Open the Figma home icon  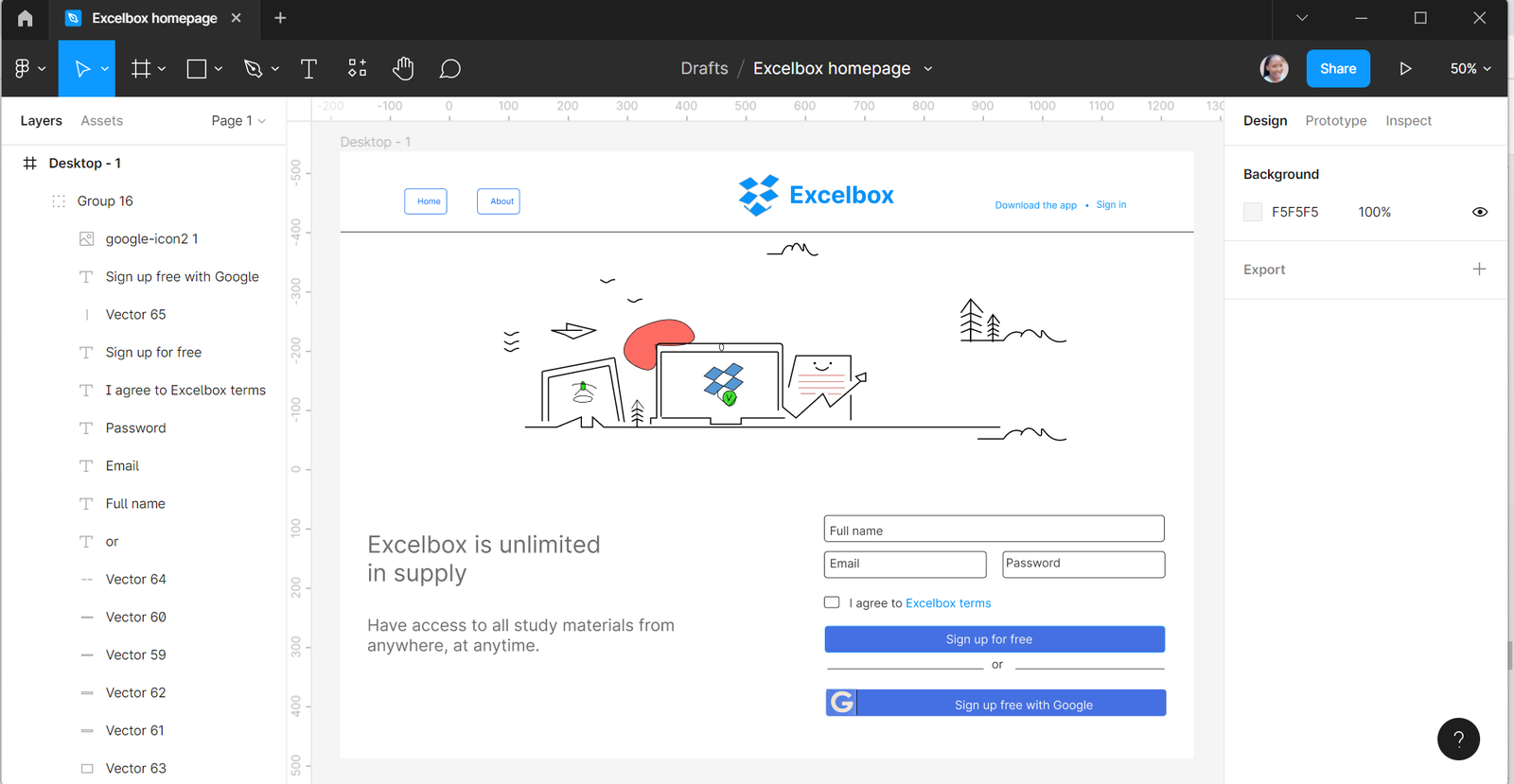click(26, 18)
